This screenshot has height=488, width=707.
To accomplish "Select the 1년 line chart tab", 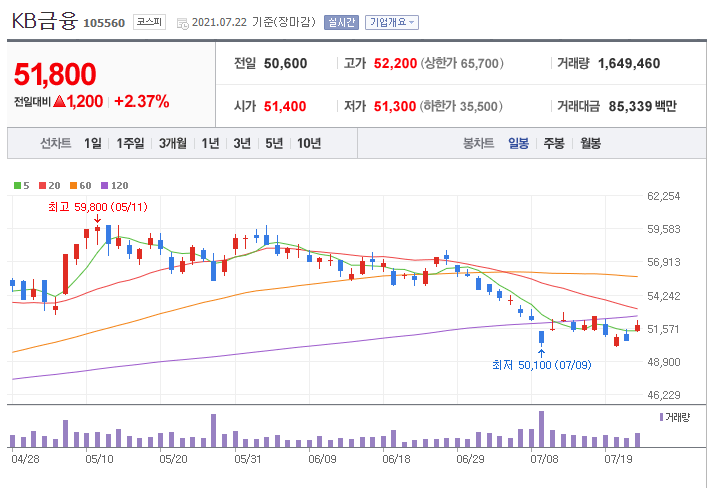I will click(210, 143).
